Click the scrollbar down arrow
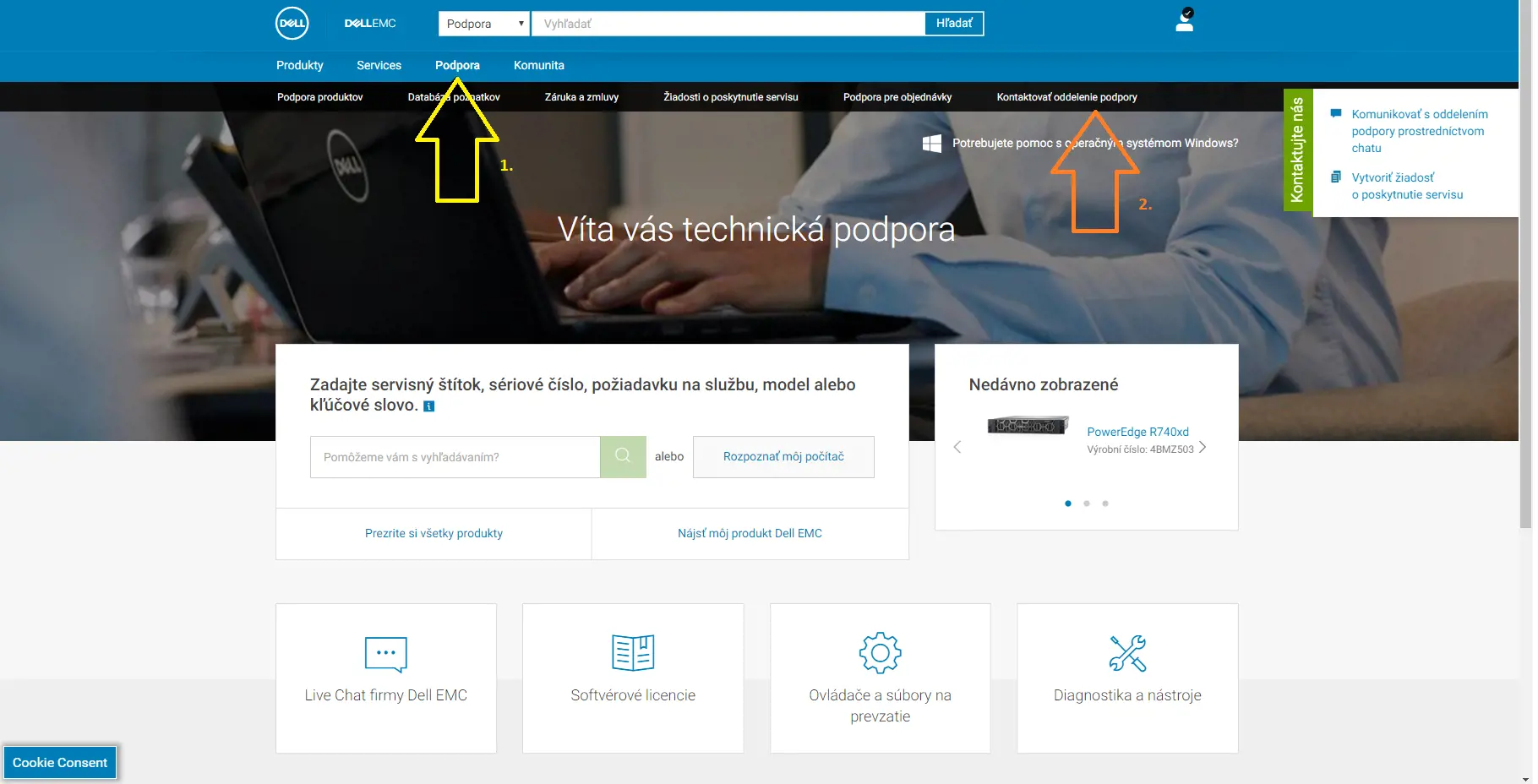 click(x=1525, y=778)
